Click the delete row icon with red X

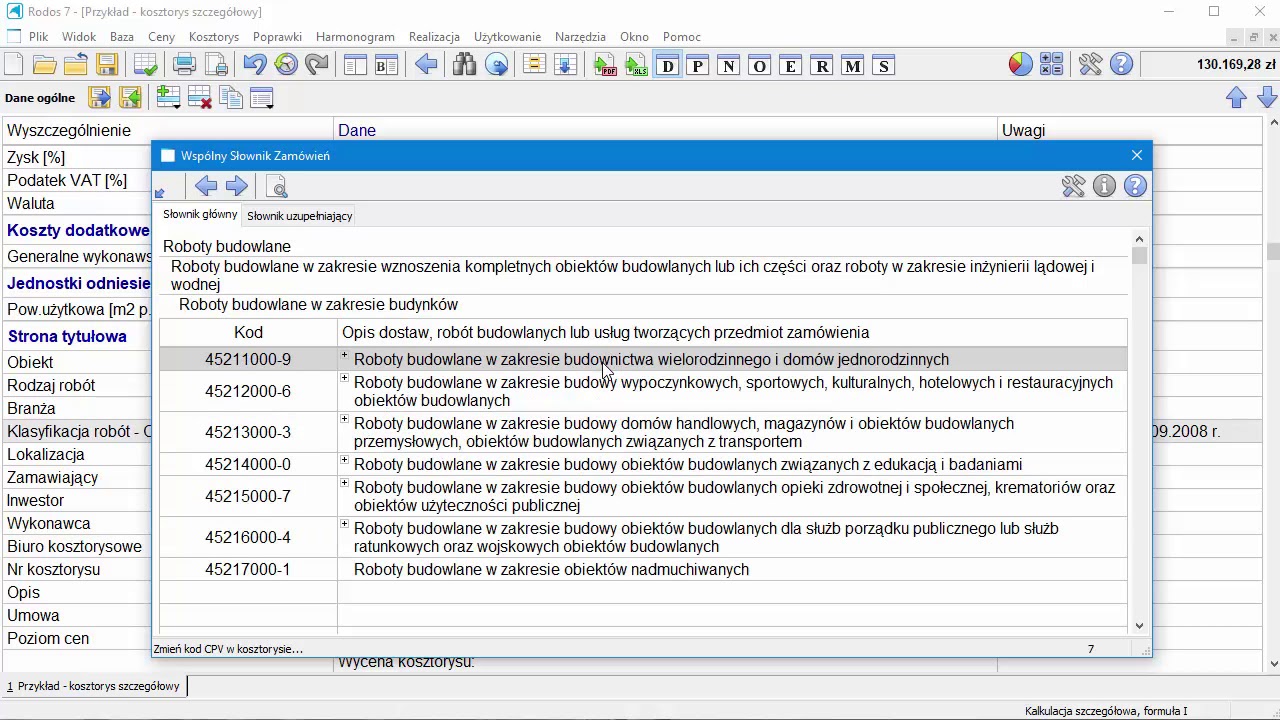(x=199, y=97)
